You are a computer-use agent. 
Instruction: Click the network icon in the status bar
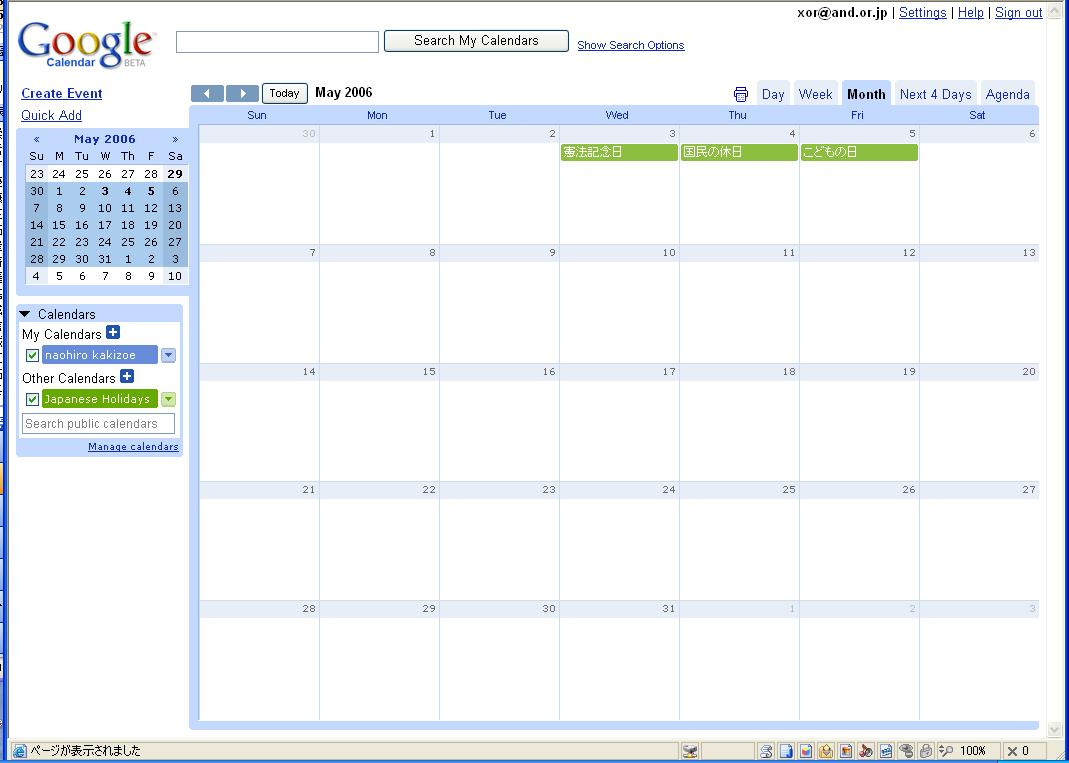tap(690, 751)
